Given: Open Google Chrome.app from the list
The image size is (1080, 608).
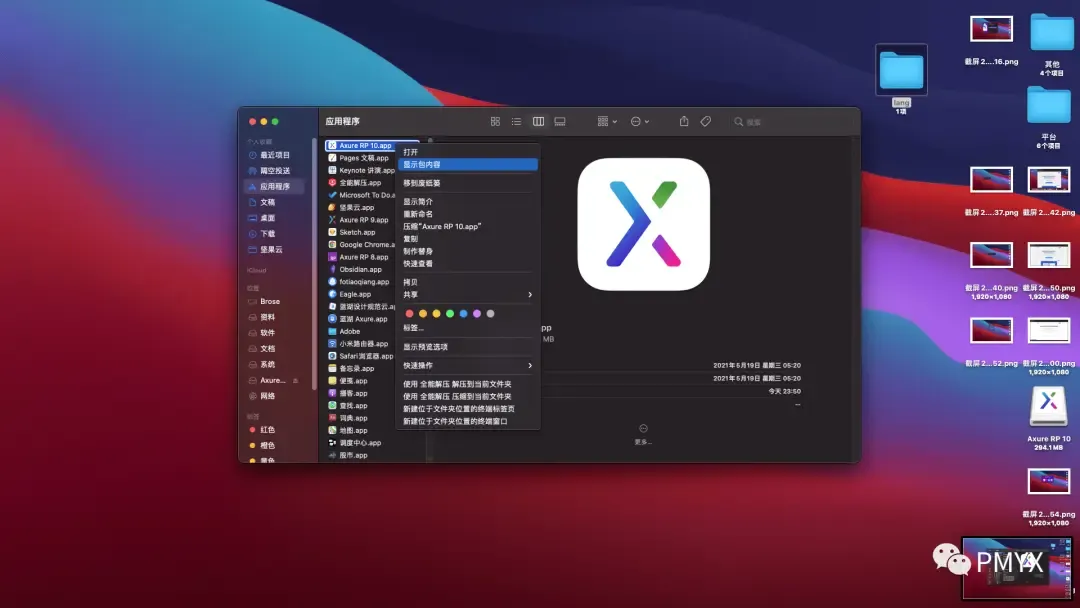Looking at the screenshot, I should (362, 244).
